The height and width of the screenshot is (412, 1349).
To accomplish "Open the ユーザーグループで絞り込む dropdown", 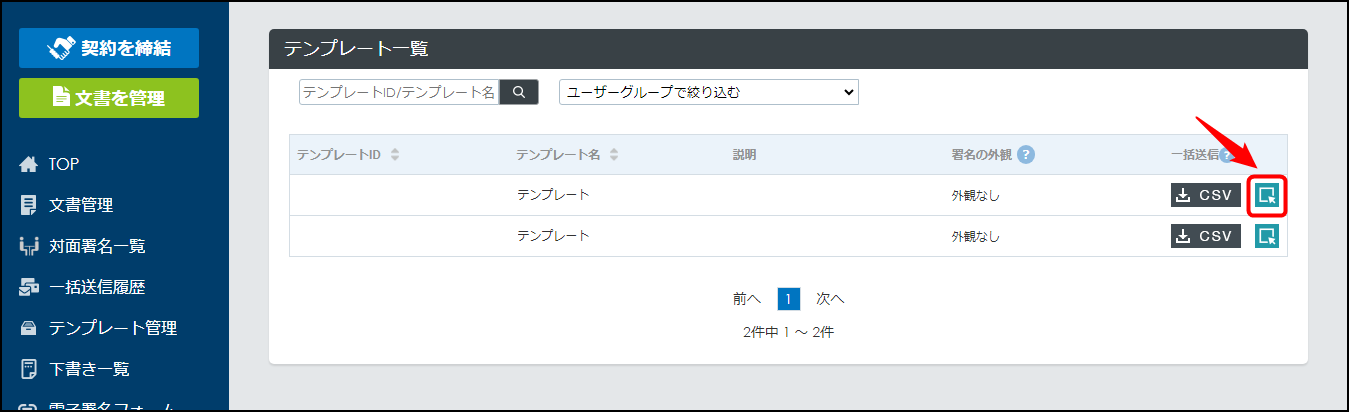I will pos(709,92).
